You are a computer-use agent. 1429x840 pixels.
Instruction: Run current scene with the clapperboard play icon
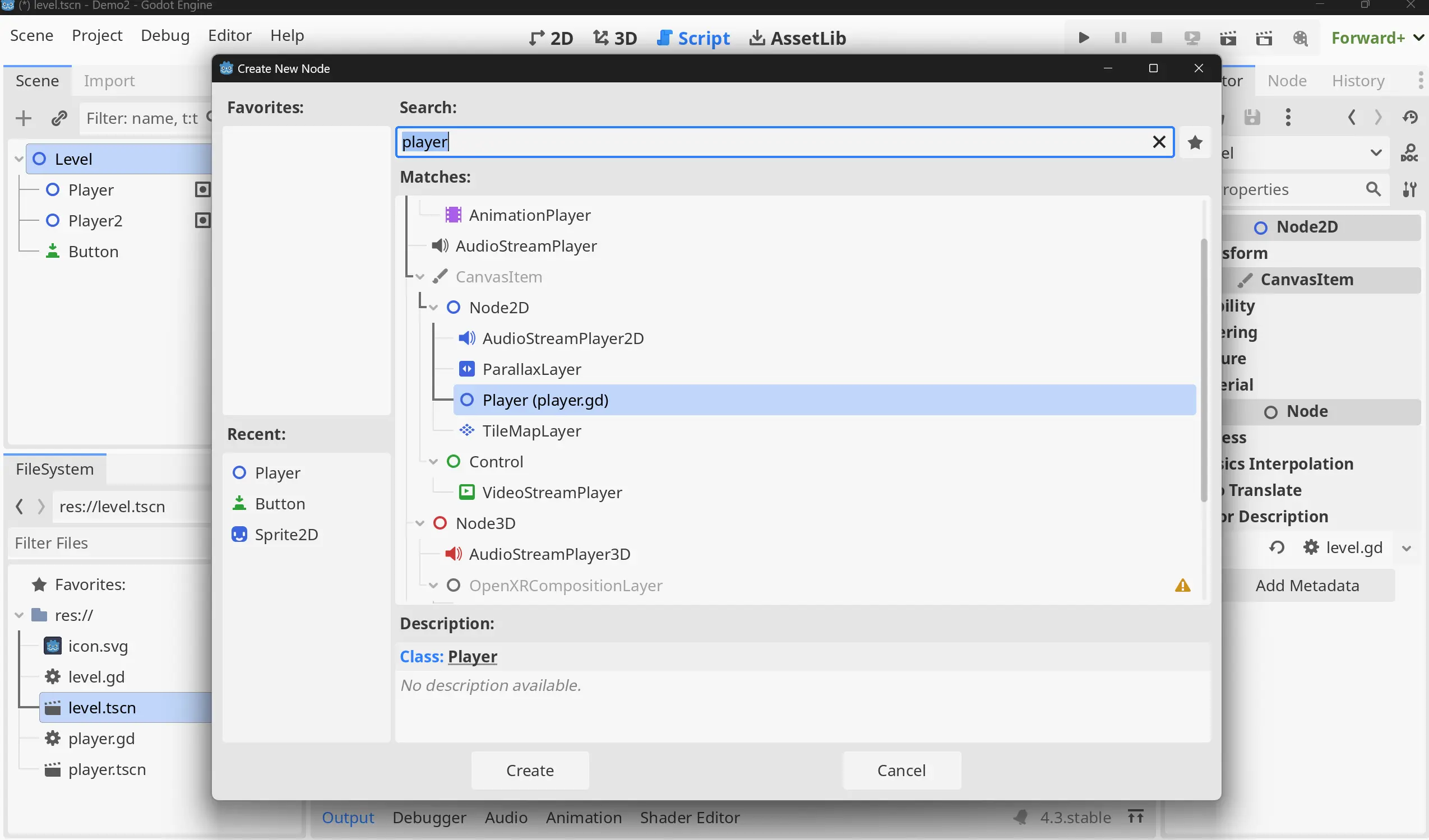coord(1228,38)
